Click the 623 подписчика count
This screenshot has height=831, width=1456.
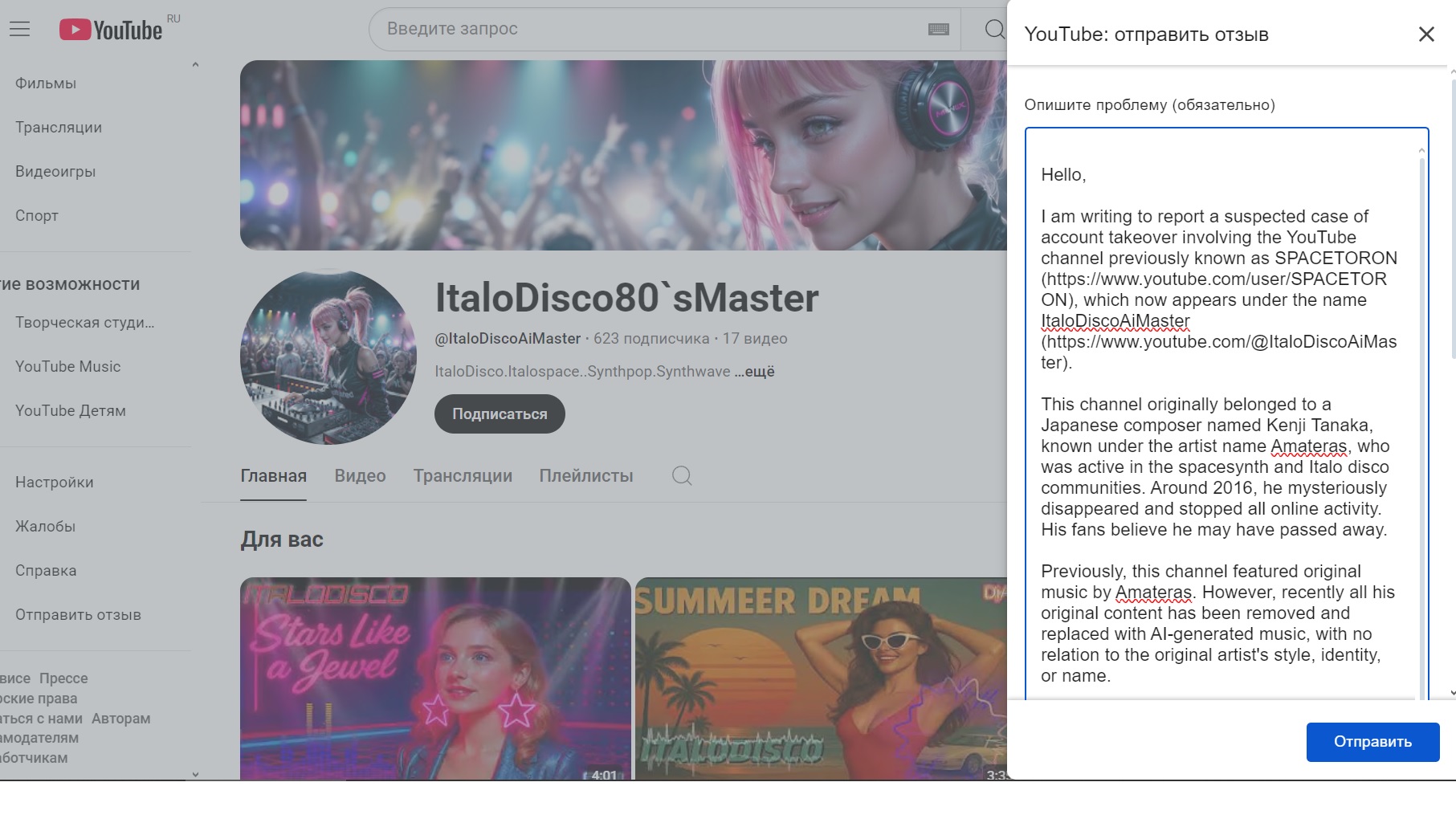coord(651,339)
